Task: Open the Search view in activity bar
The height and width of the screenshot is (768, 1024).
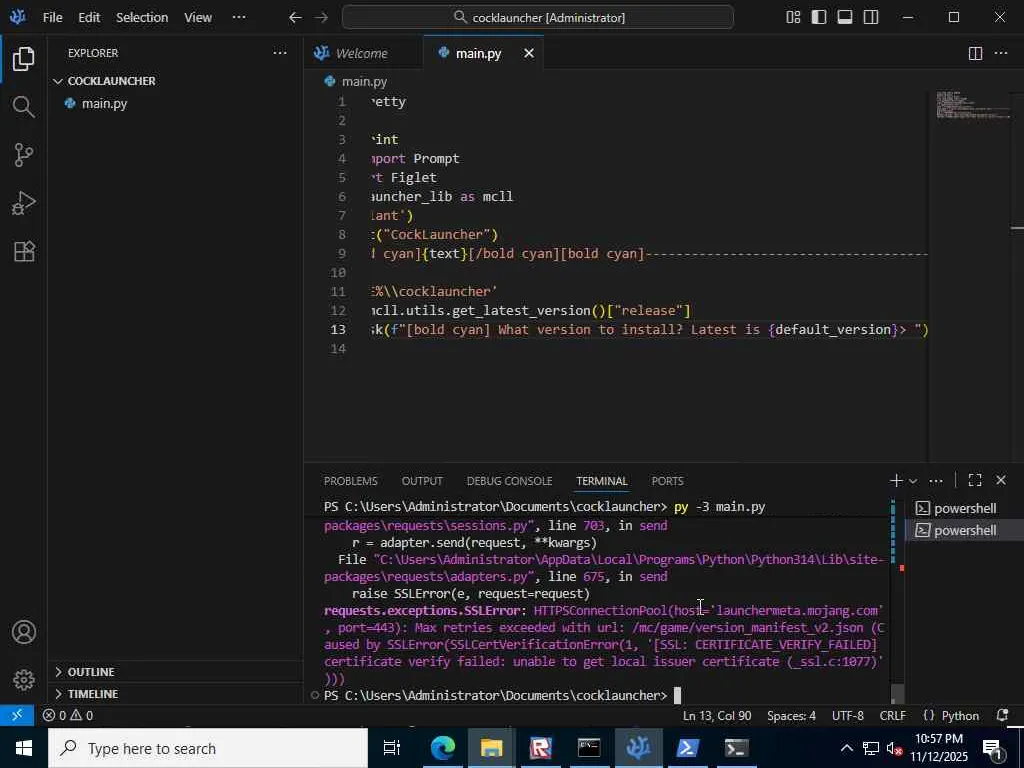Action: tap(24, 106)
